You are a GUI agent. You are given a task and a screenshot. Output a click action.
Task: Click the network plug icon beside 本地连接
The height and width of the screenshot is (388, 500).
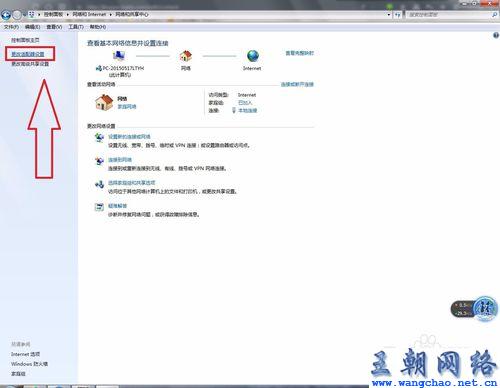pos(234,110)
